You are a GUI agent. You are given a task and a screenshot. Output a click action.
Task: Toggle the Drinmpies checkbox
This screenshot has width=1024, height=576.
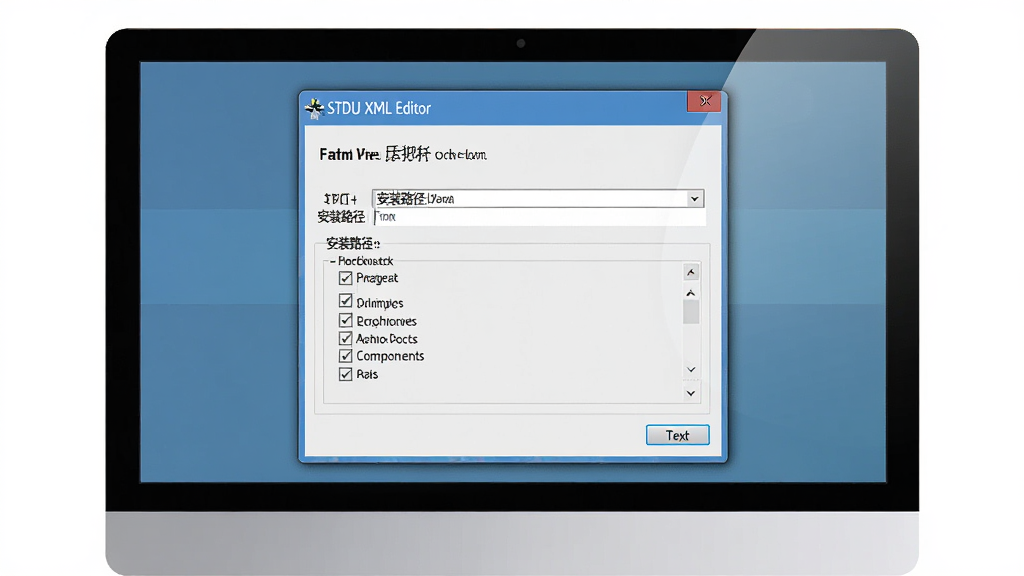[345, 301]
